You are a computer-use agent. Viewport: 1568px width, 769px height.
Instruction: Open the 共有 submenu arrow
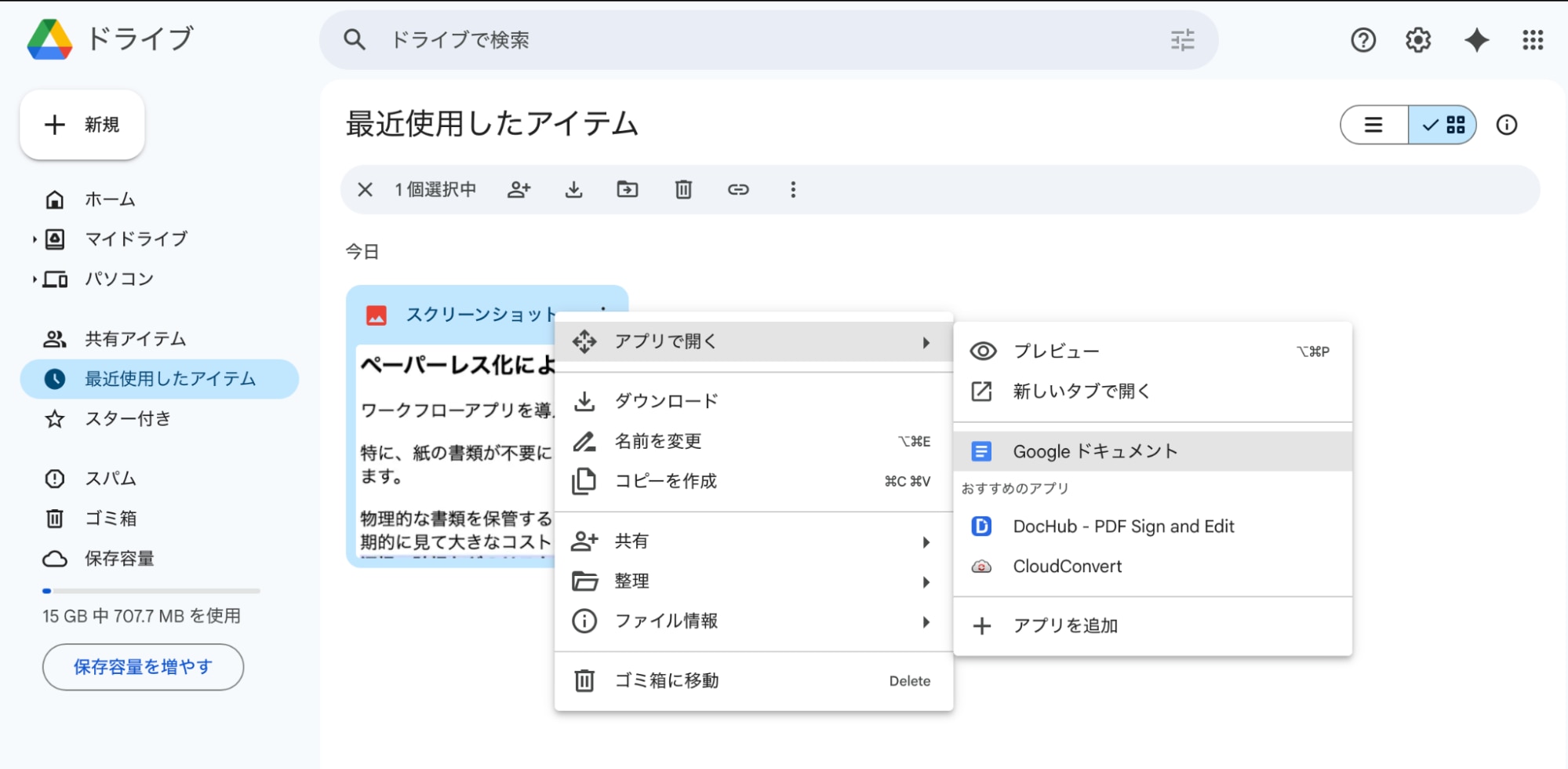click(926, 541)
